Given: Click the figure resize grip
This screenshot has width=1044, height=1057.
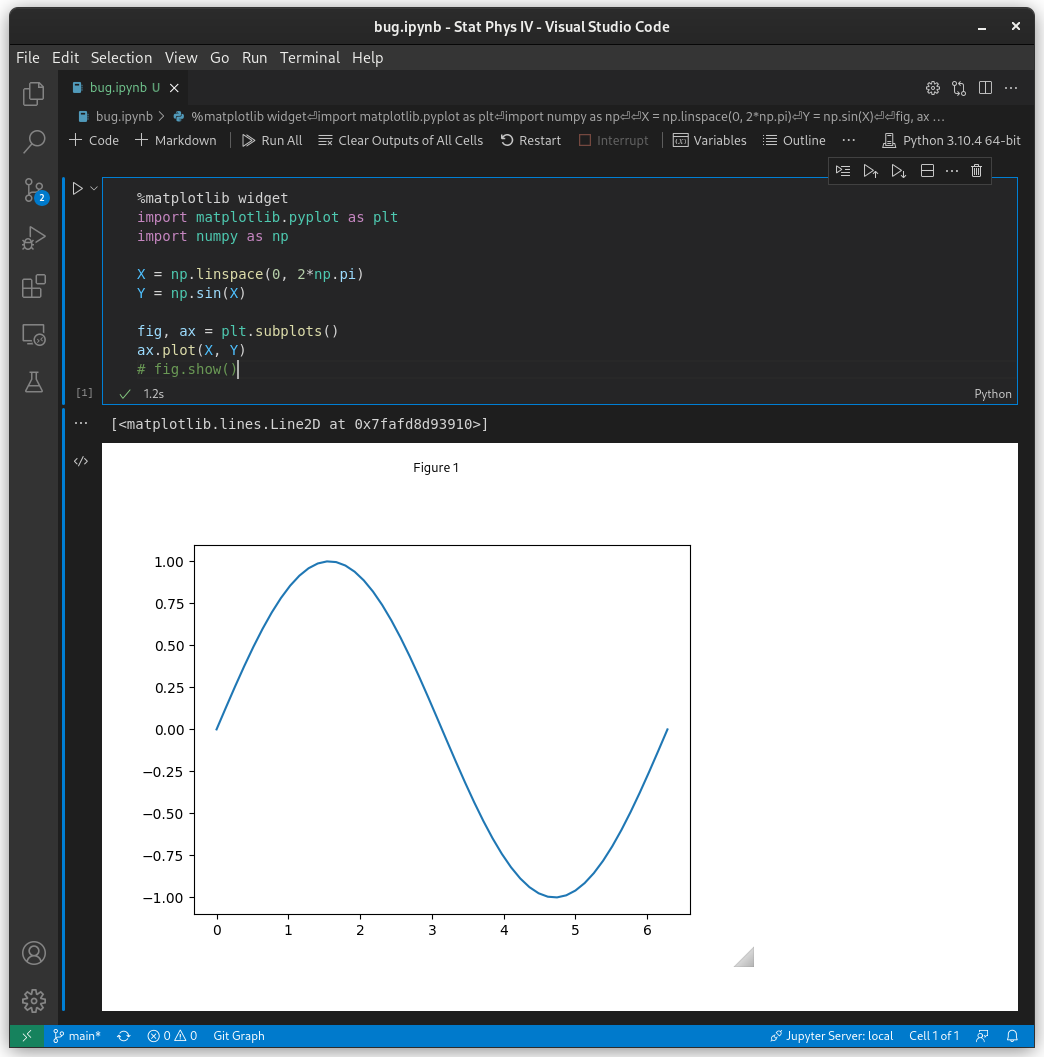Looking at the screenshot, I should point(743,957).
